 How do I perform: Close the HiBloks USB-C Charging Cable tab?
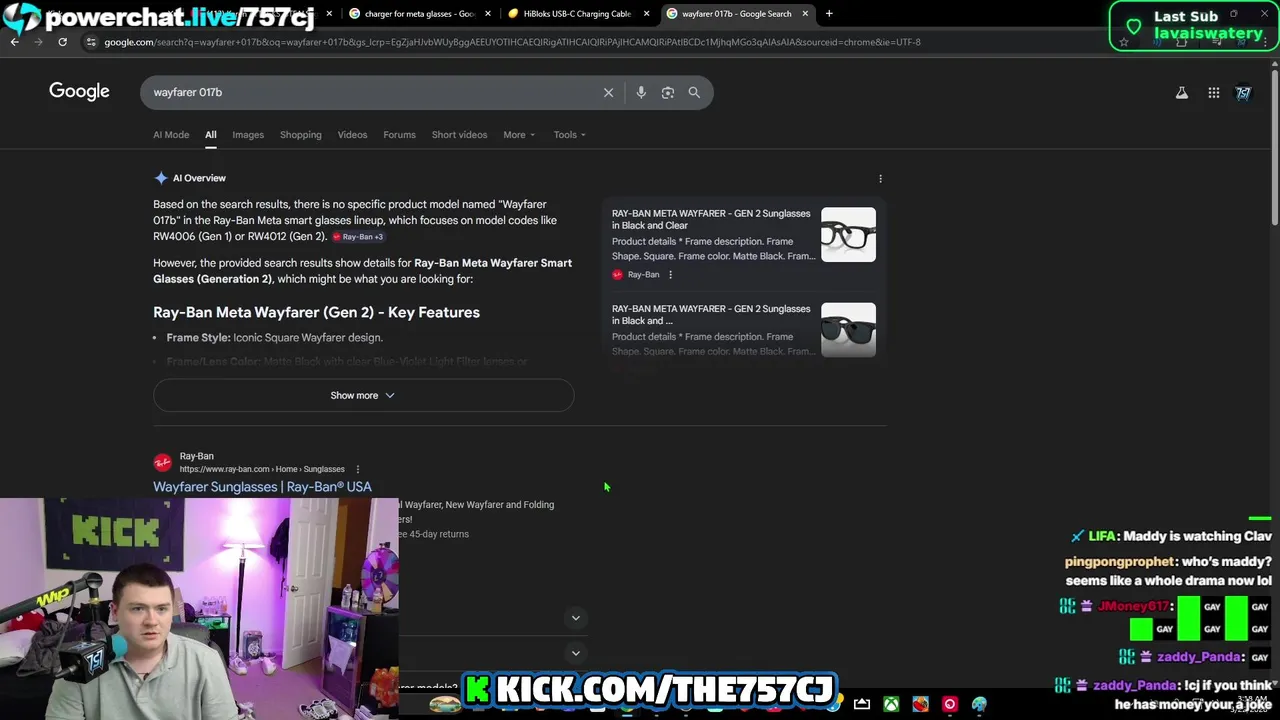click(x=646, y=14)
